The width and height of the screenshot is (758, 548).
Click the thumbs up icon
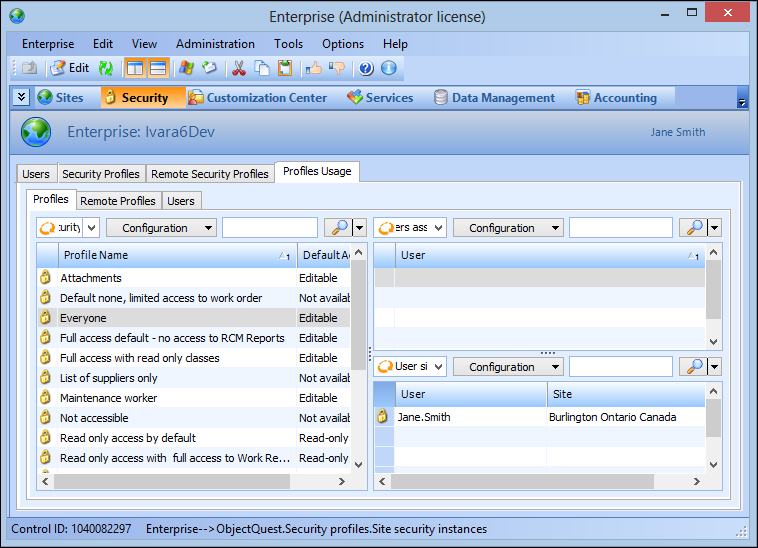coord(314,68)
